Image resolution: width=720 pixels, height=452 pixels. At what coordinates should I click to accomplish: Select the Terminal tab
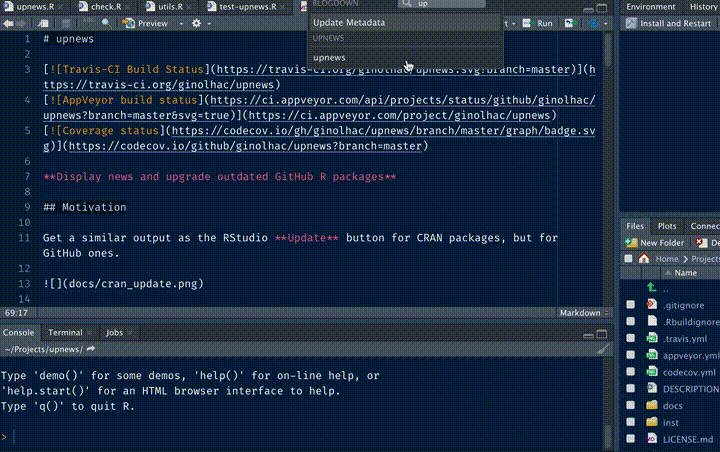click(65, 332)
